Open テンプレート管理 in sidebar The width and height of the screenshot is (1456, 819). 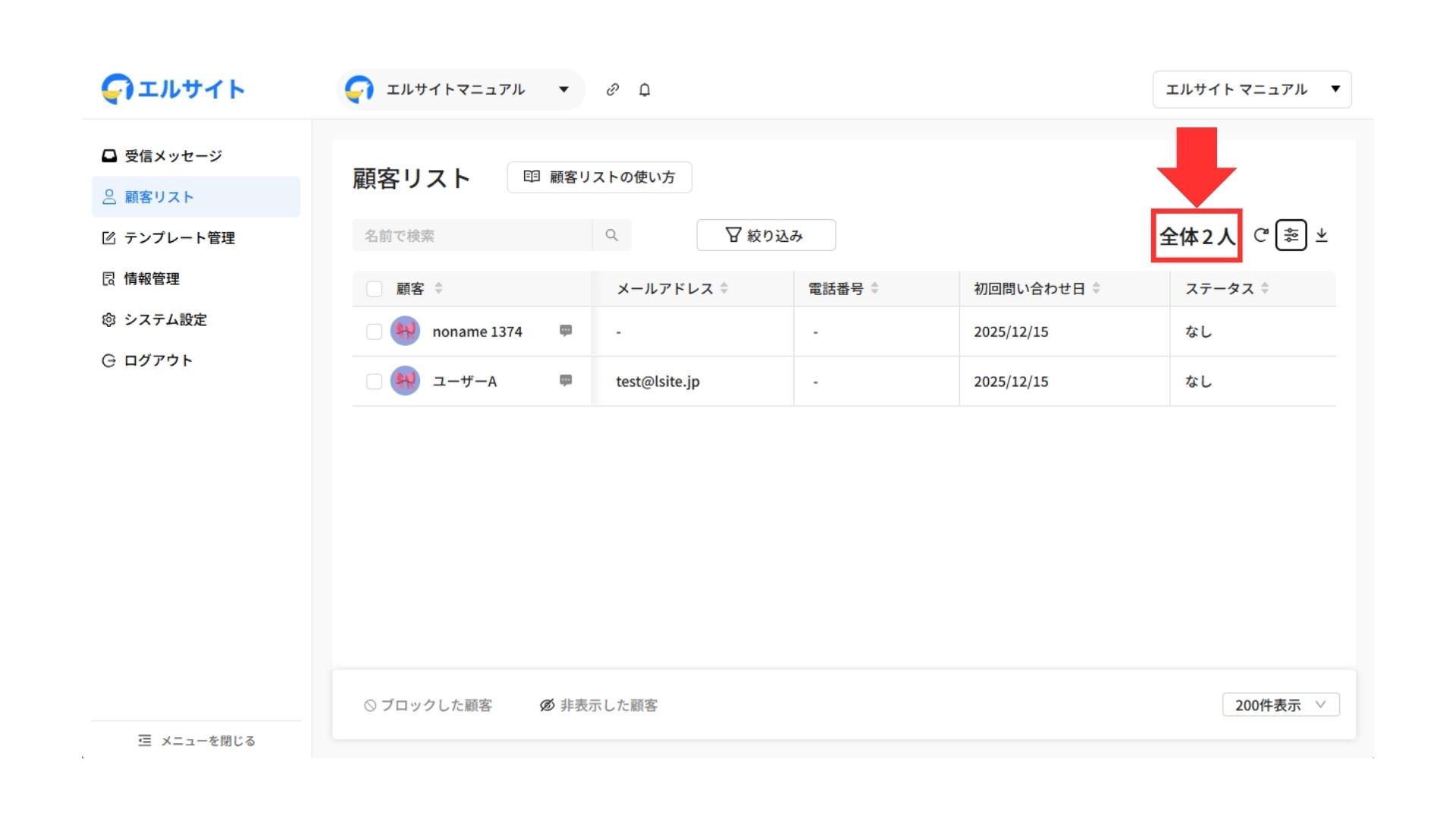(179, 238)
